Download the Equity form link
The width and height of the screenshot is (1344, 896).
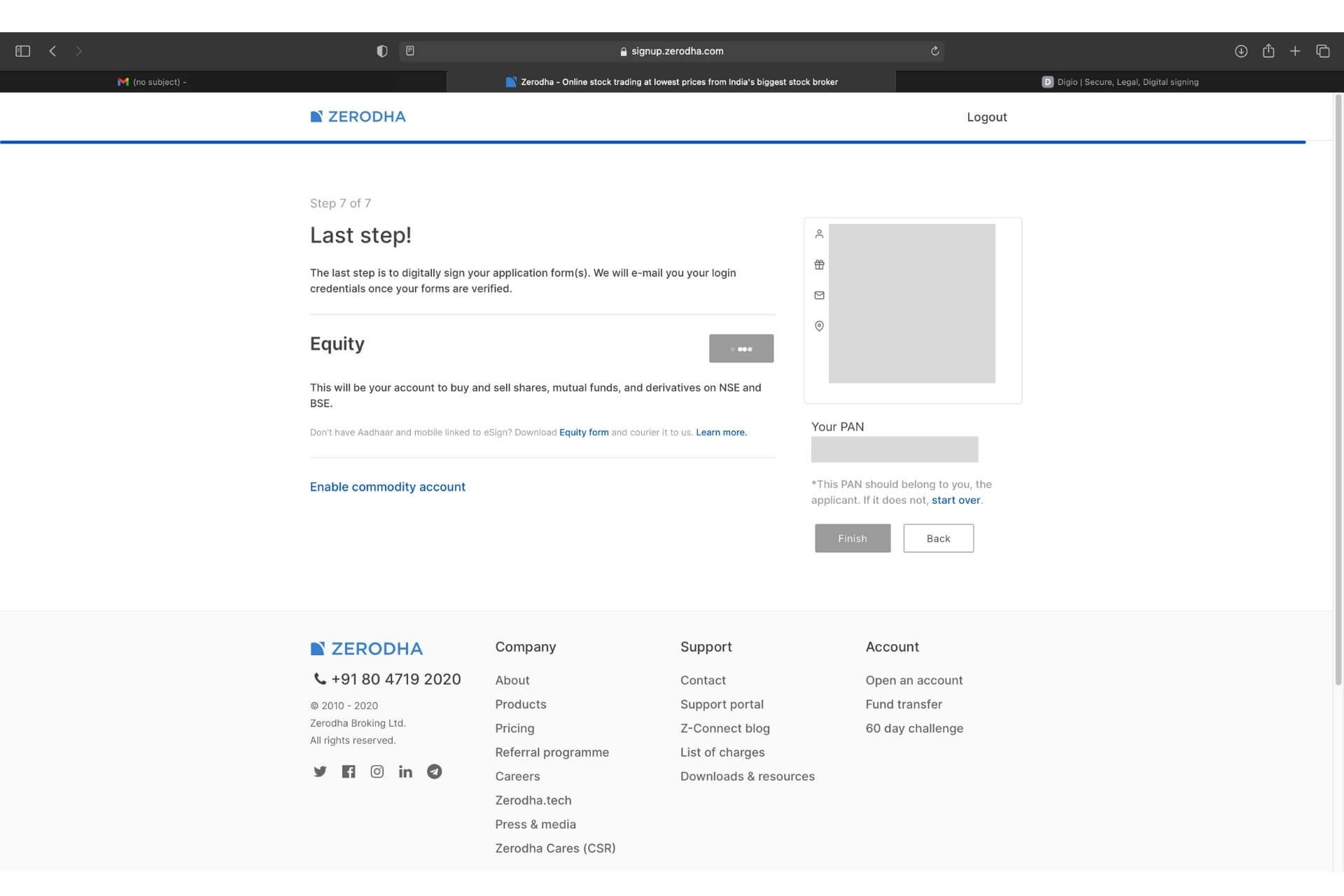pyautogui.click(x=584, y=433)
